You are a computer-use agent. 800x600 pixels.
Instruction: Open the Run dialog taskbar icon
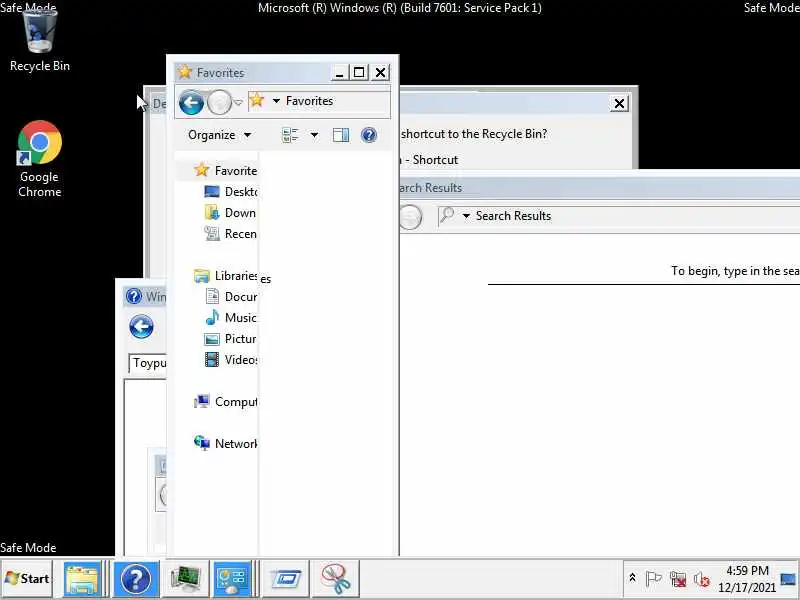pyautogui.click(x=286, y=579)
